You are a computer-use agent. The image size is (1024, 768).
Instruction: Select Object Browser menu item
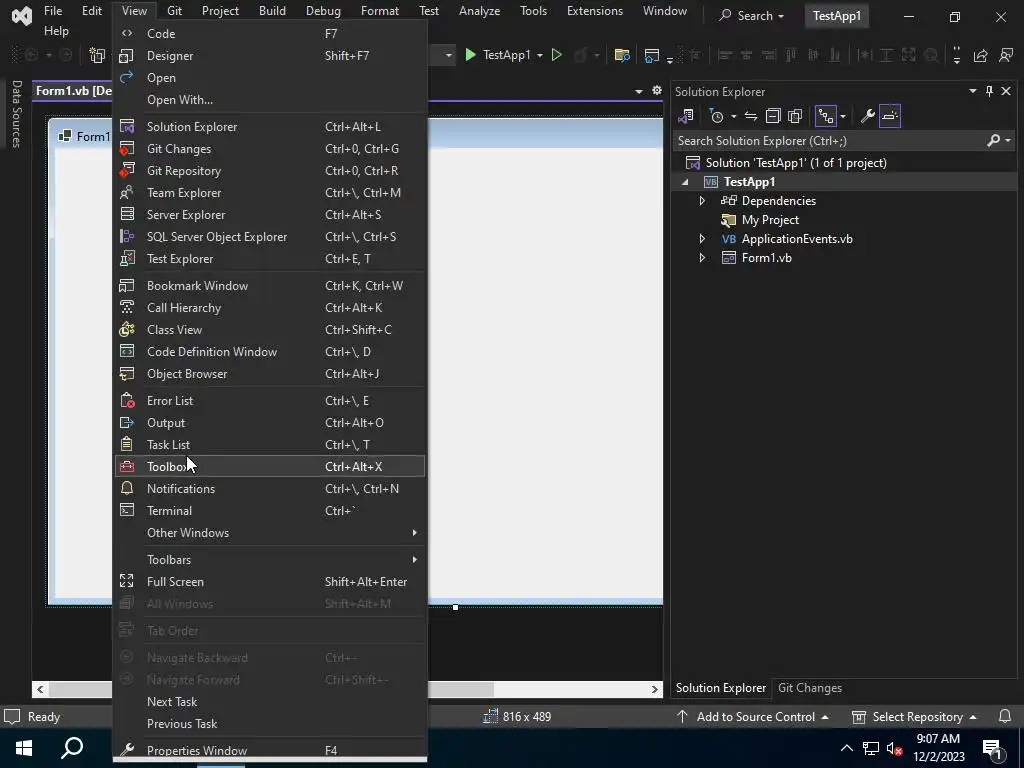pos(270,374)
